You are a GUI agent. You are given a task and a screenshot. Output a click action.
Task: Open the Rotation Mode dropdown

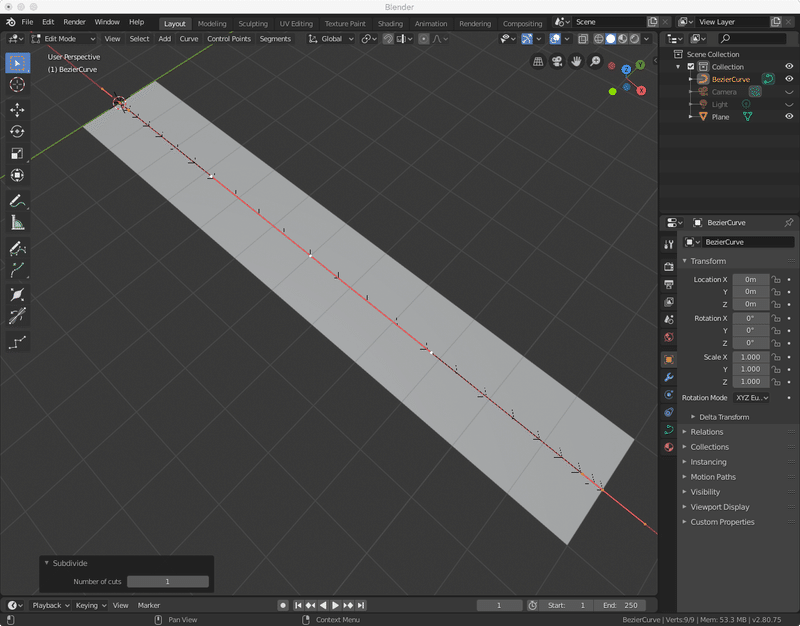coord(752,398)
